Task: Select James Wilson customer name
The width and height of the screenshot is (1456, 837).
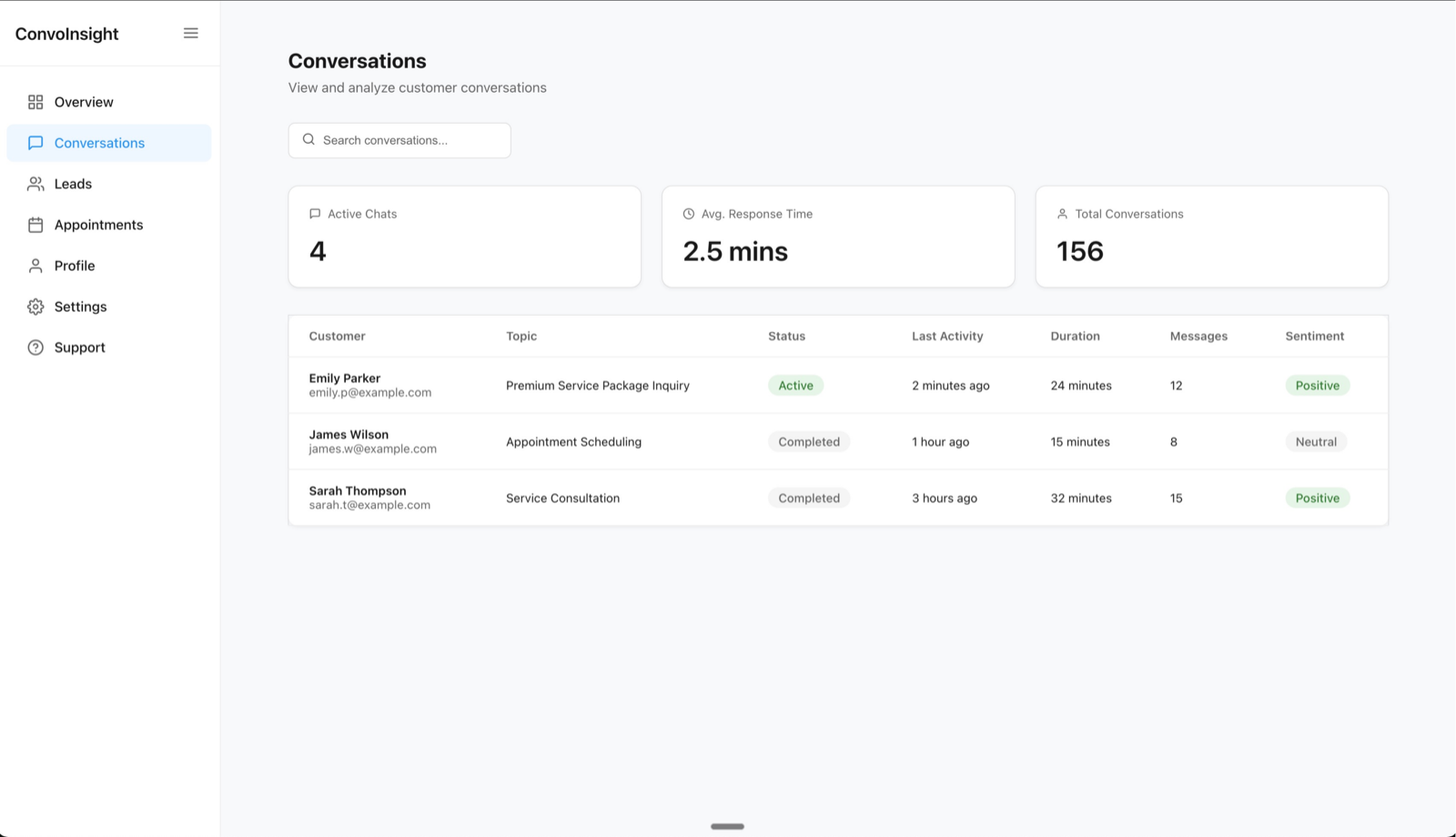Action: 349,434
